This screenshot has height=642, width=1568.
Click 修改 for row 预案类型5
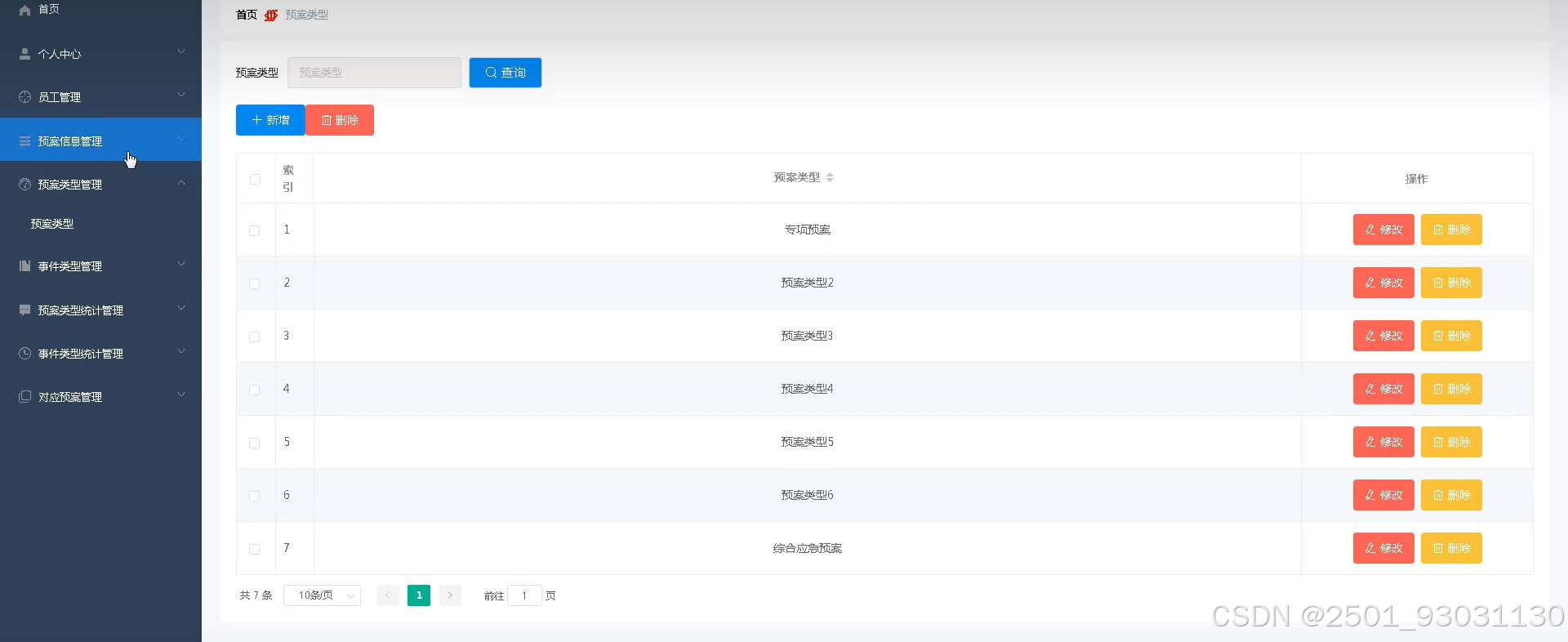tap(1383, 442)
